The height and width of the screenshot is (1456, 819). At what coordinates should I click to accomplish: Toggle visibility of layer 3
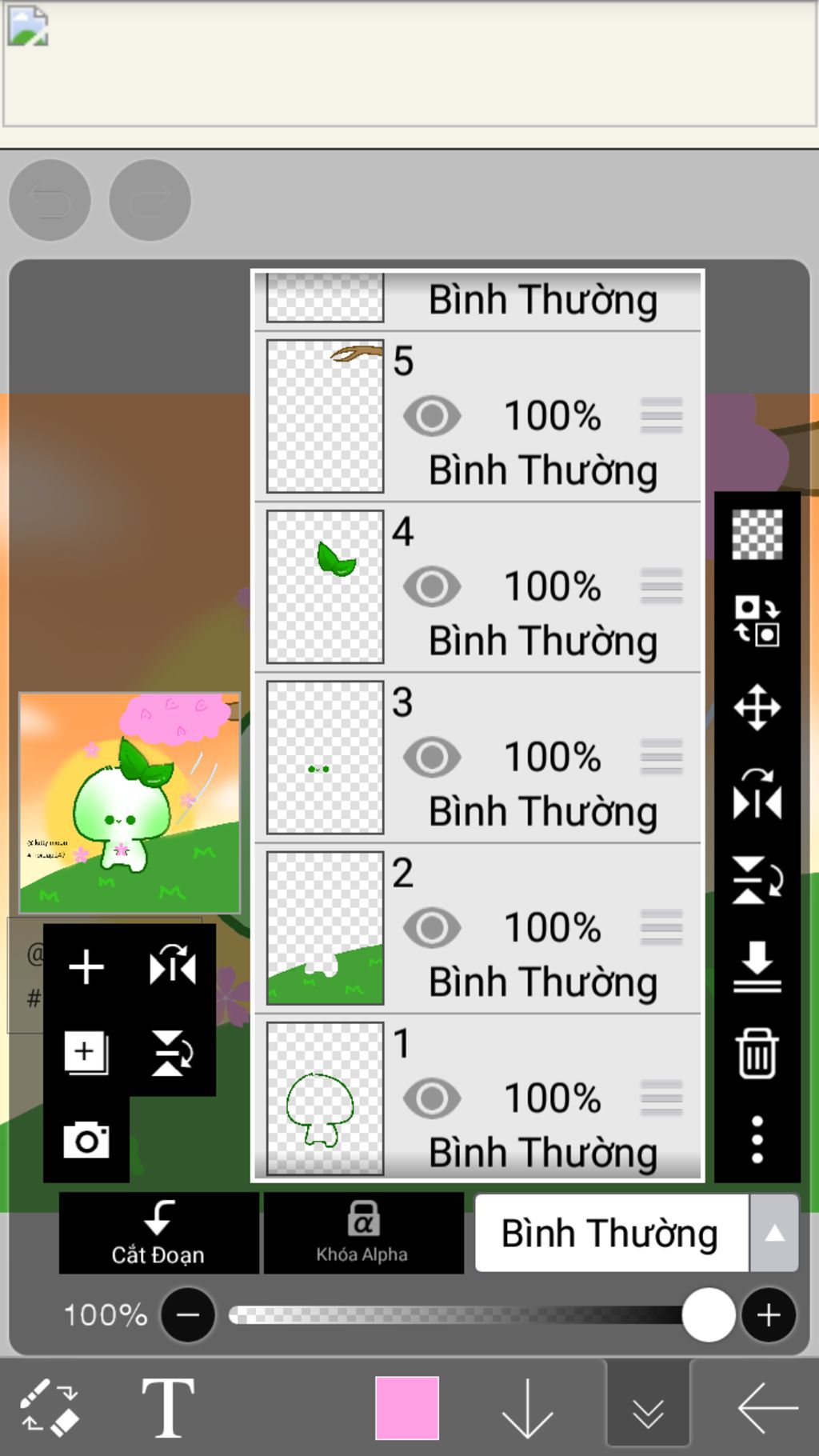(x=432, y=757)
